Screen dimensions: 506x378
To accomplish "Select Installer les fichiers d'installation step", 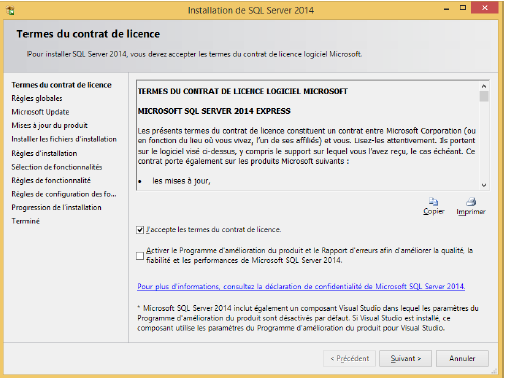I will [64, 139].
